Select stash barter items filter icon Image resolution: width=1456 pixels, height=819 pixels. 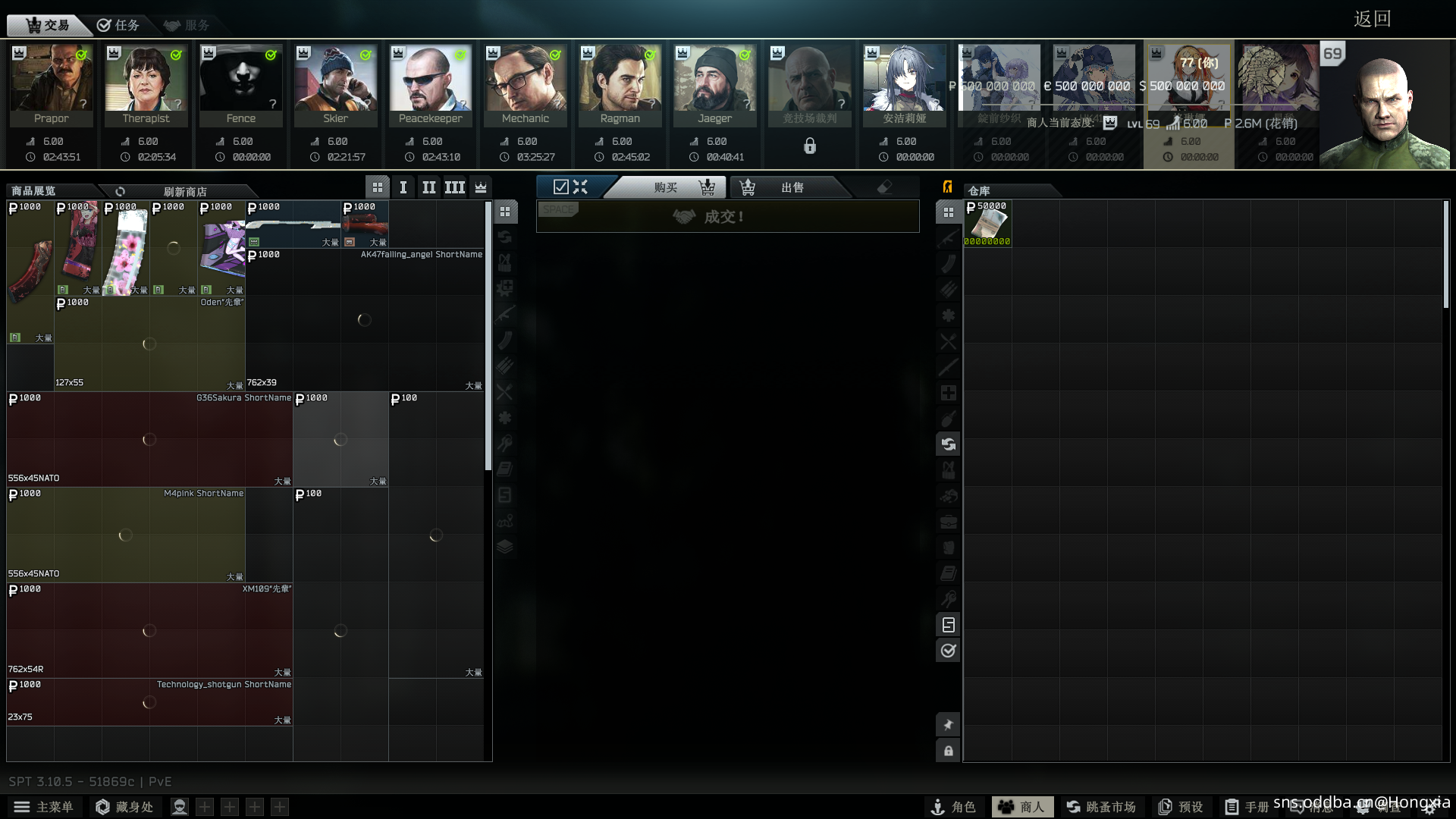(948, 444)
